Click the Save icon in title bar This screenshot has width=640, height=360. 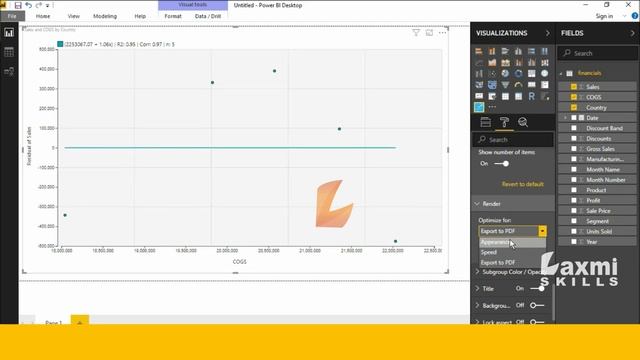18,5
